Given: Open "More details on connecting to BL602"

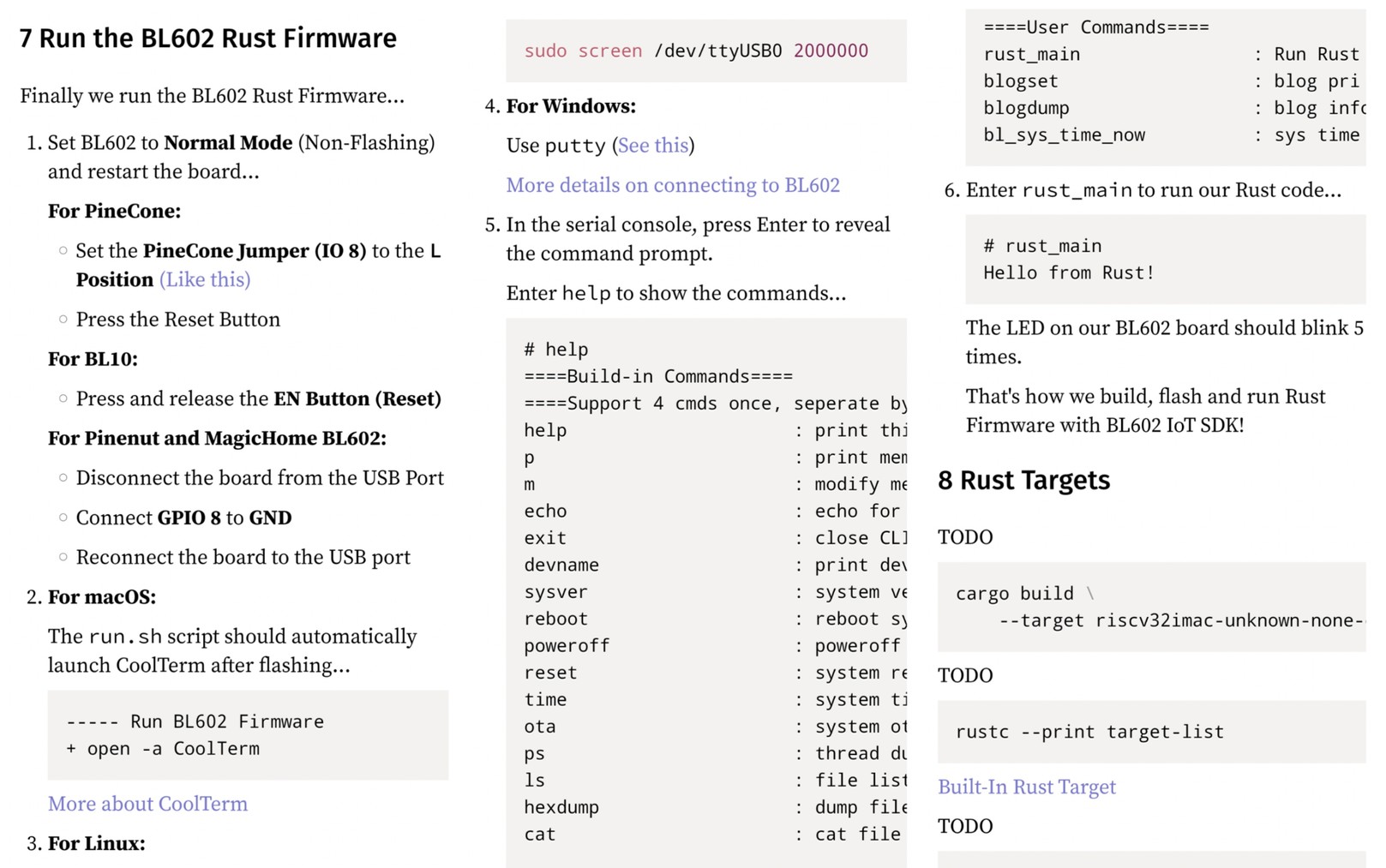Looking at the screenshot, I should (x=673, y=185).
